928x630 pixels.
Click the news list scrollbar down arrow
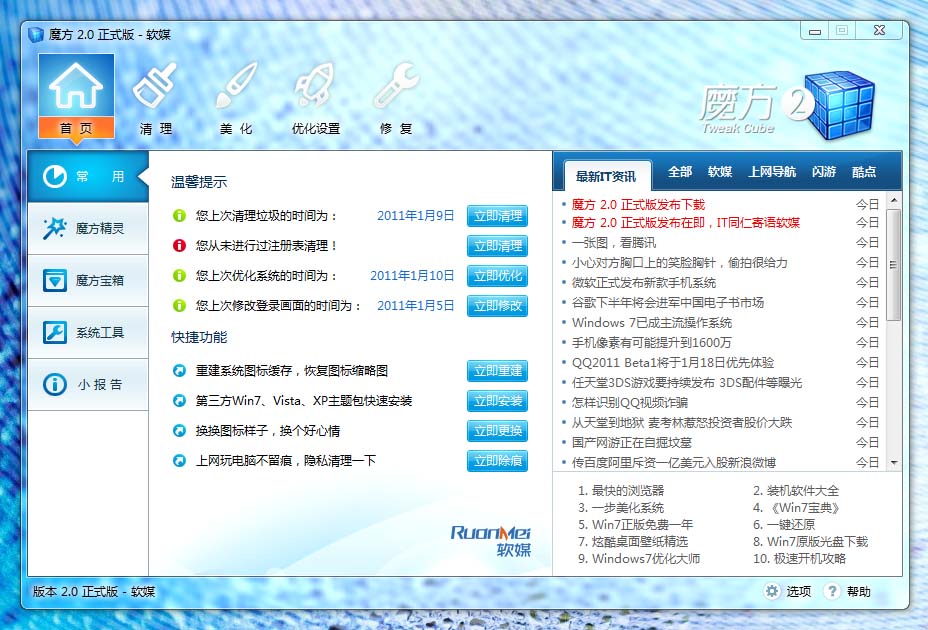(x=893, y=462)
